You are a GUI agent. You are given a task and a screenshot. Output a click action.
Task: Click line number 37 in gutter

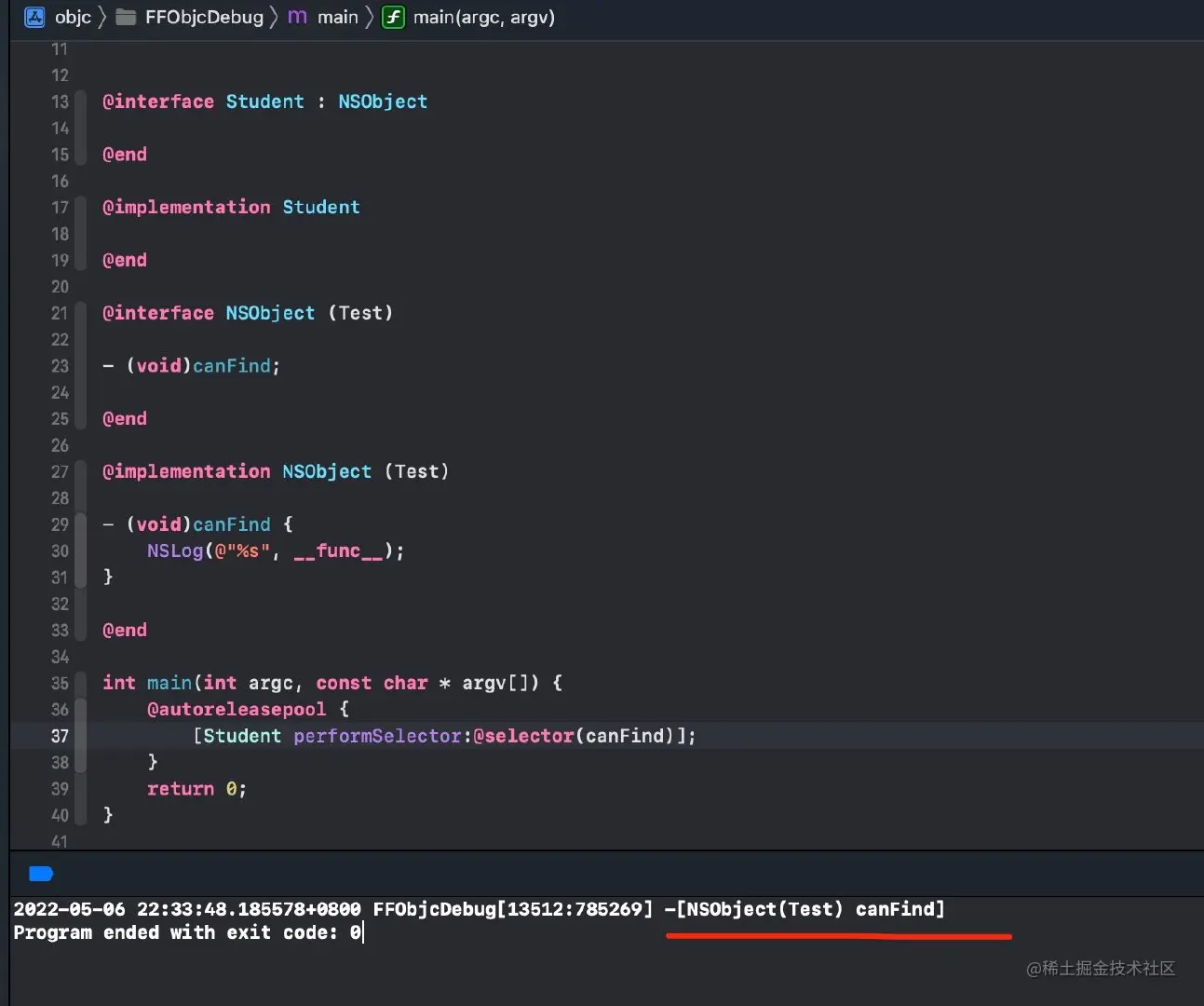coord(60,736)
